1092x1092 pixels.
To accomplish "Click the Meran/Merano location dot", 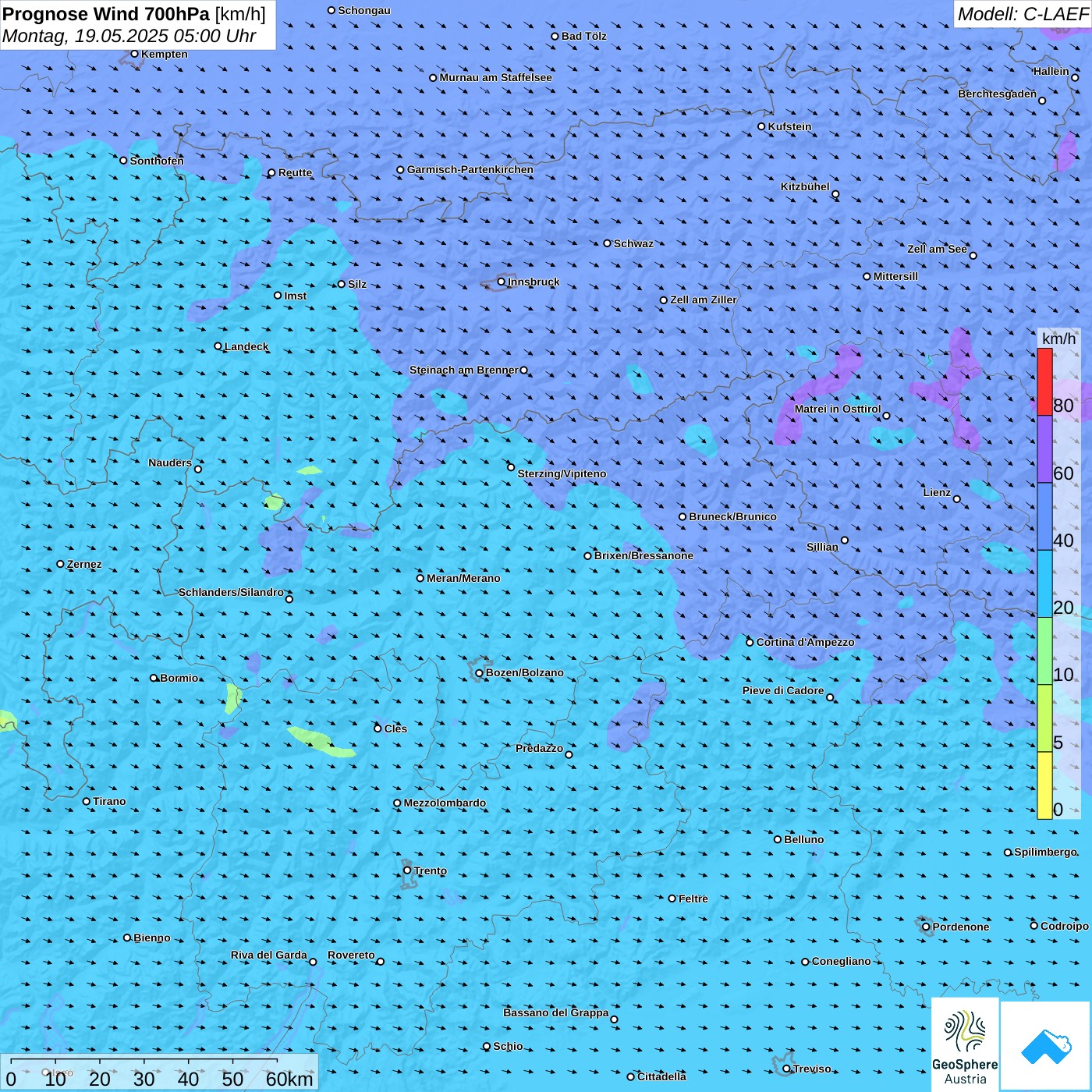I will [x=420, y=578].
